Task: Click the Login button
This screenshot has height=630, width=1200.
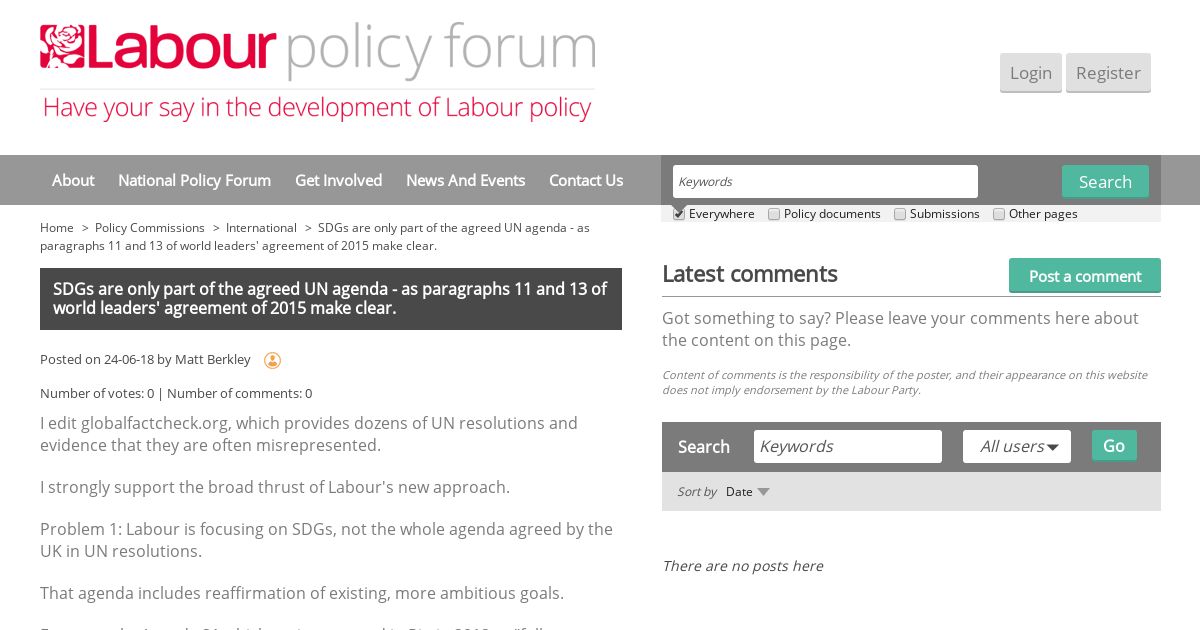Action: (1031, 73)
